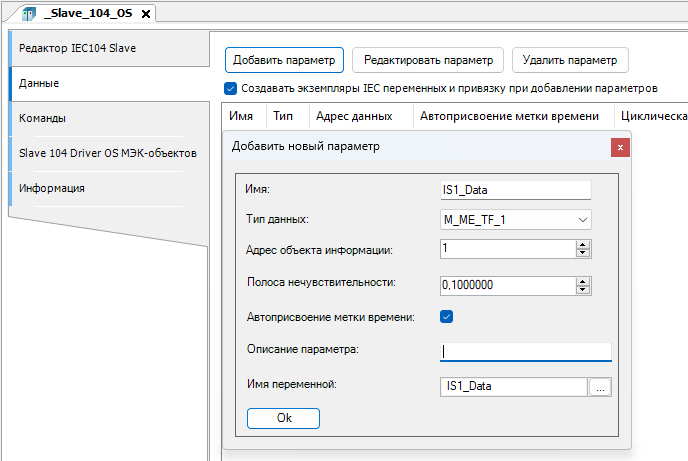
Task: Uncheck create IEC variable instances checkbox
Action: [231, 88]
